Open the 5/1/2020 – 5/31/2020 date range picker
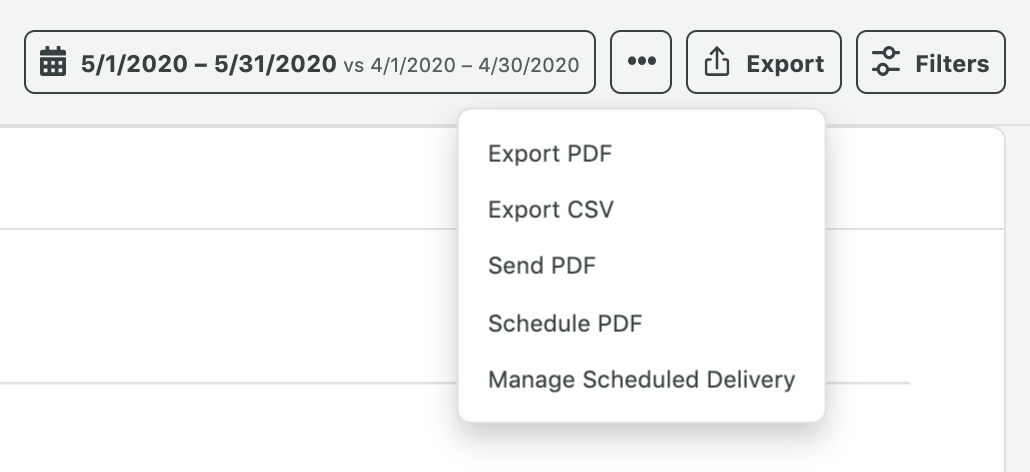Screen dimensions: 1030x472 click(310, 62)
